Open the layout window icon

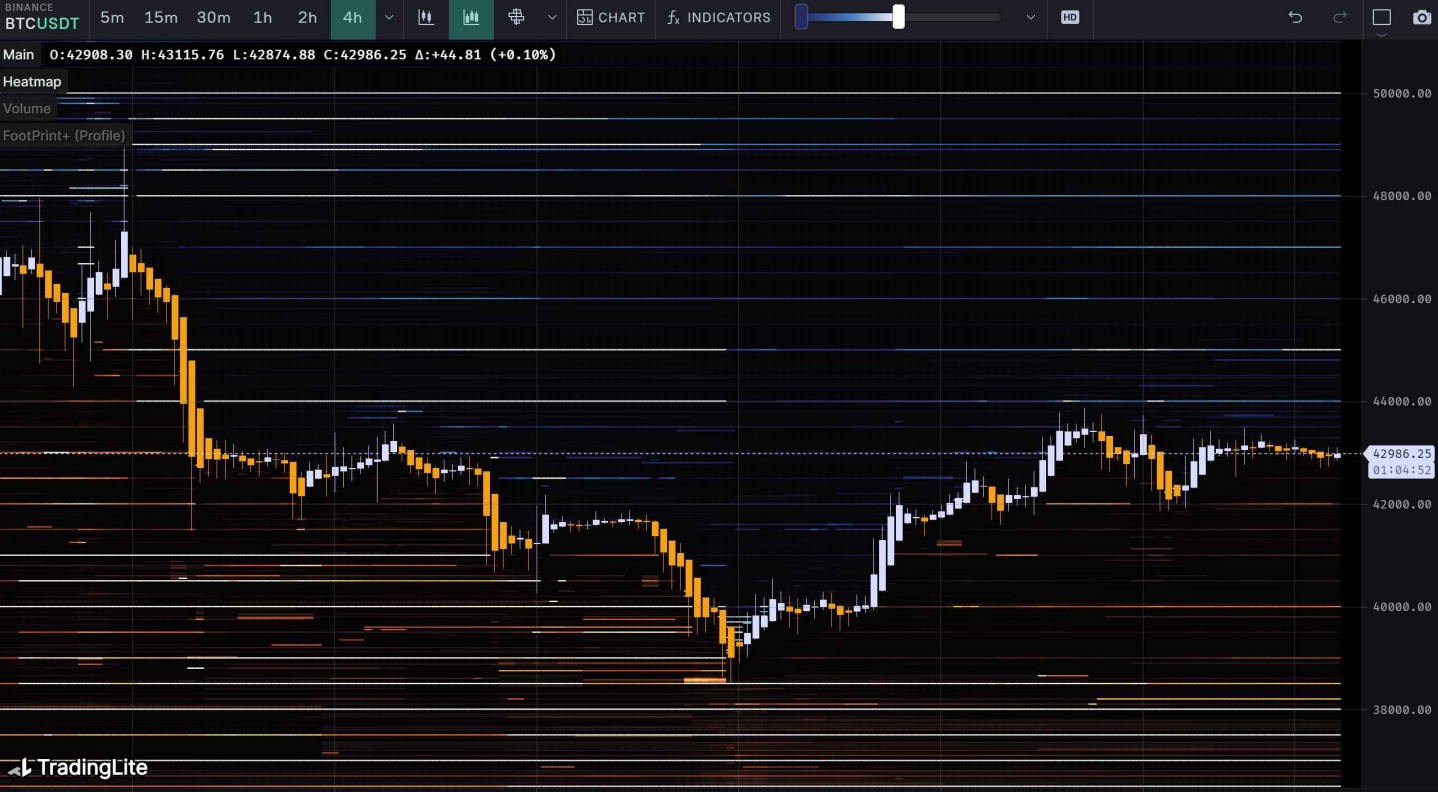pos(1381,17)
